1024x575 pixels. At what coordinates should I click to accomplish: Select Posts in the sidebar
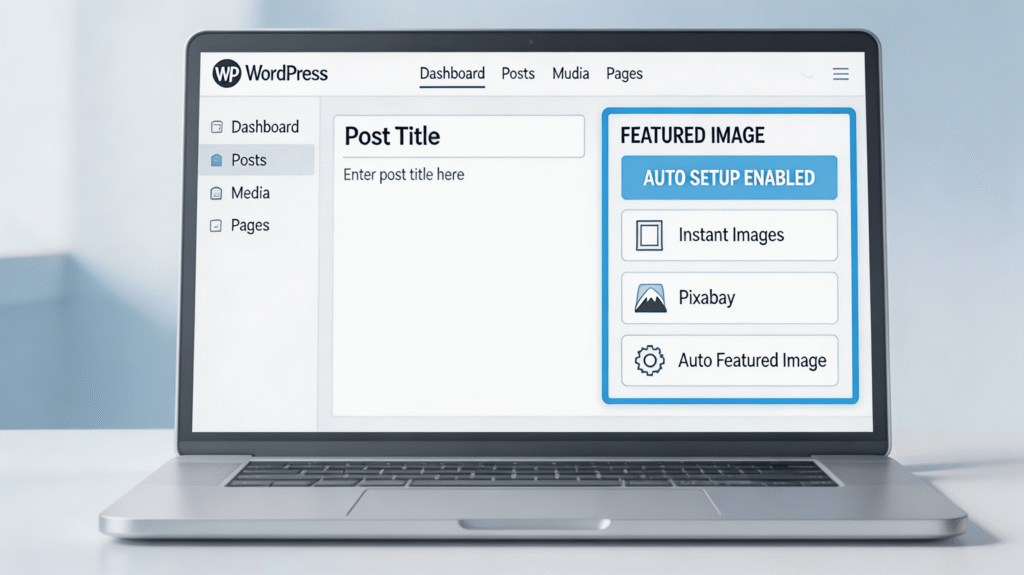[257, 160]
